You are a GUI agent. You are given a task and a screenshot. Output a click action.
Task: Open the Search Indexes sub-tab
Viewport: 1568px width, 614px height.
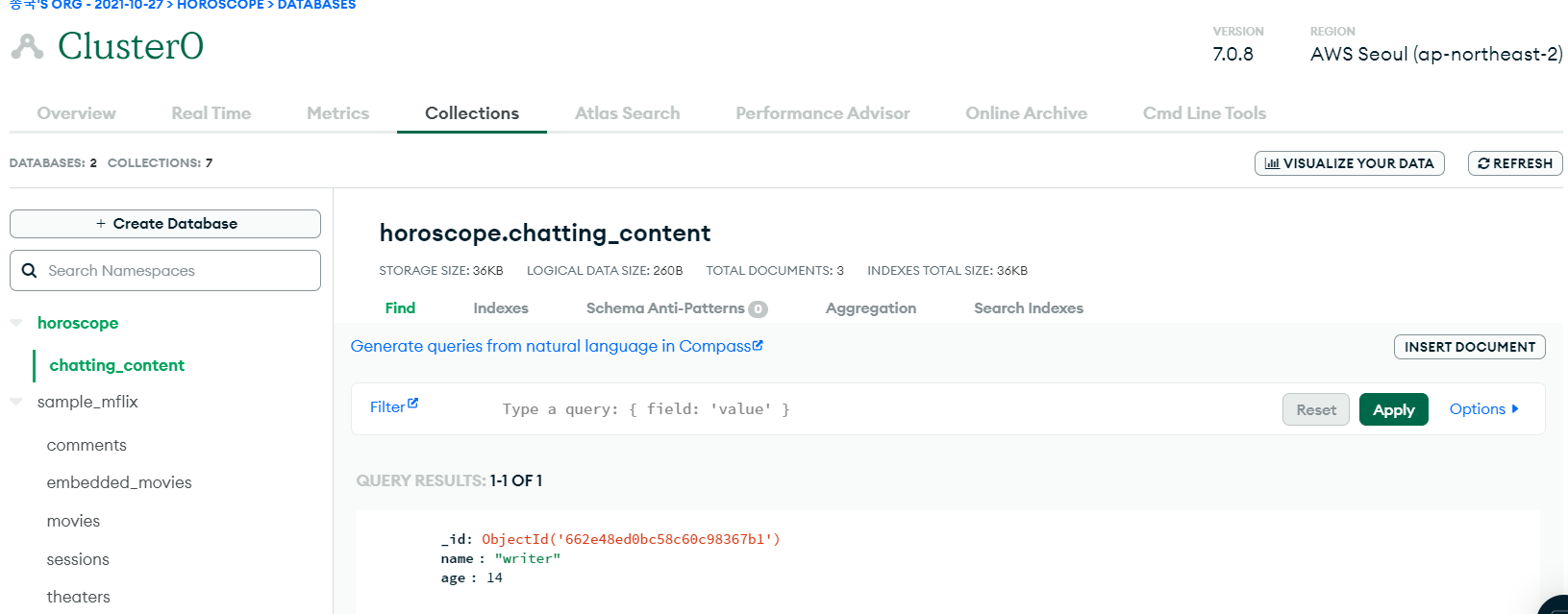1029,308
